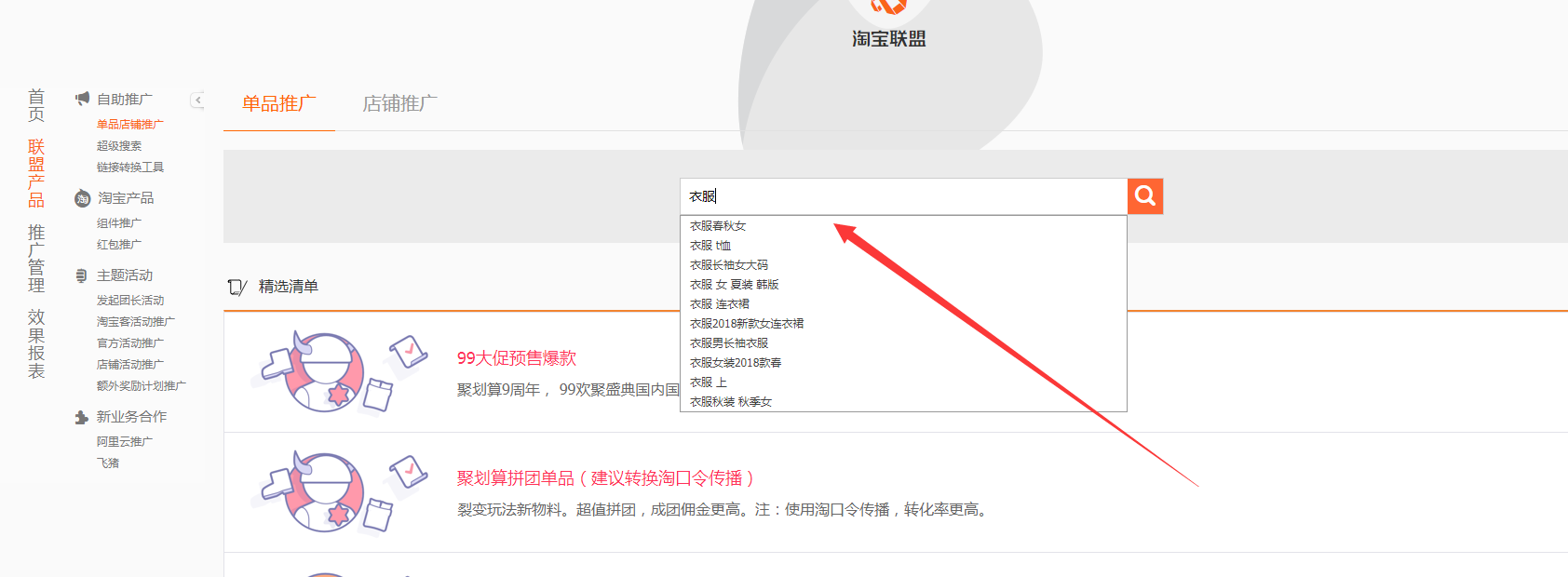Click the 精选清单 list icon
The image size is (1568, 577).
coord(237,287)
